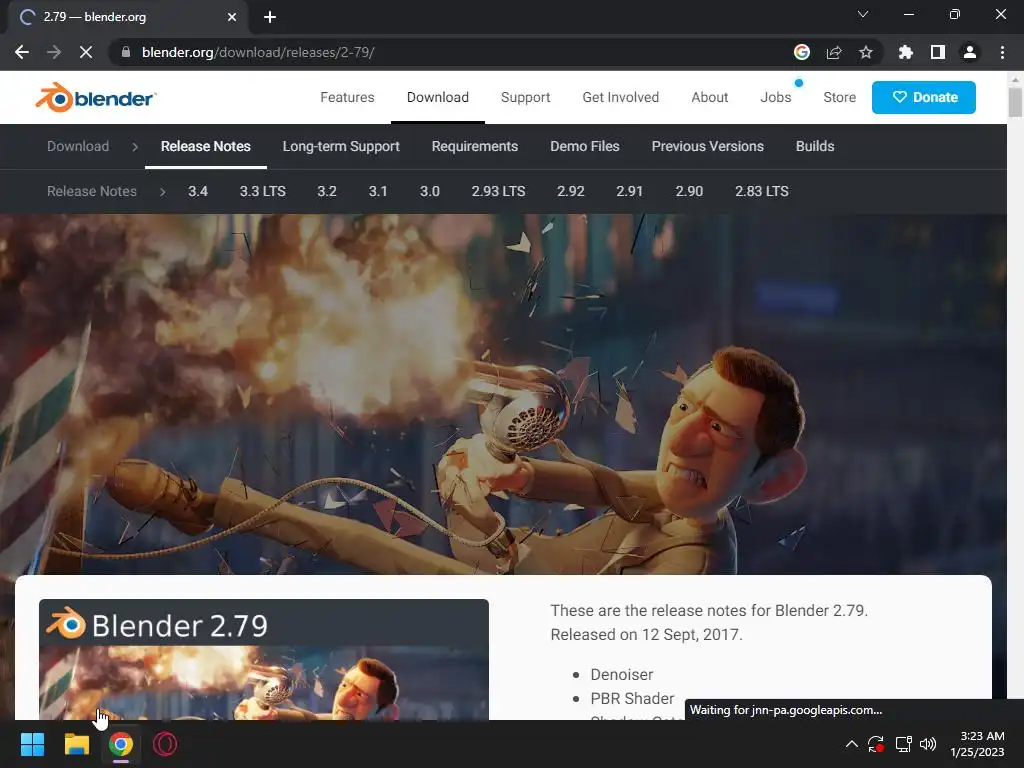Show hidden system tray icons
Screen dimensions: 1024x768
(x=852, y=744)
